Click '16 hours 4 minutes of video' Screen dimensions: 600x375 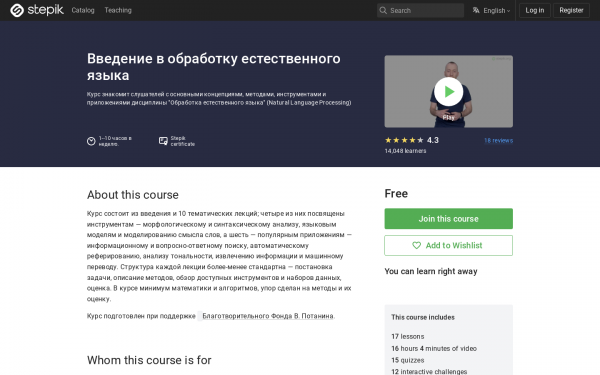click(x=434, y=349)
